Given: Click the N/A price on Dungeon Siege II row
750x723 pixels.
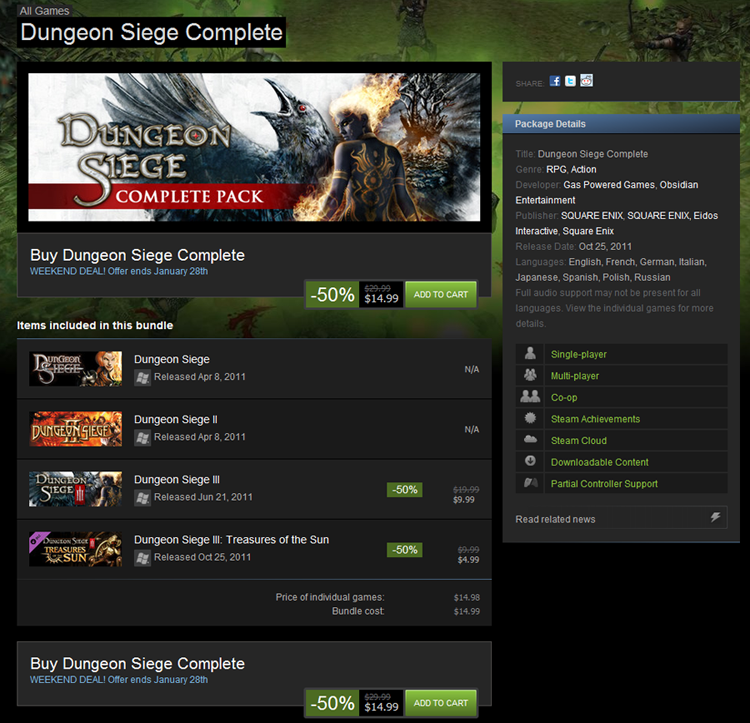Looking at the screenshot, I should (x=472, y=429).
